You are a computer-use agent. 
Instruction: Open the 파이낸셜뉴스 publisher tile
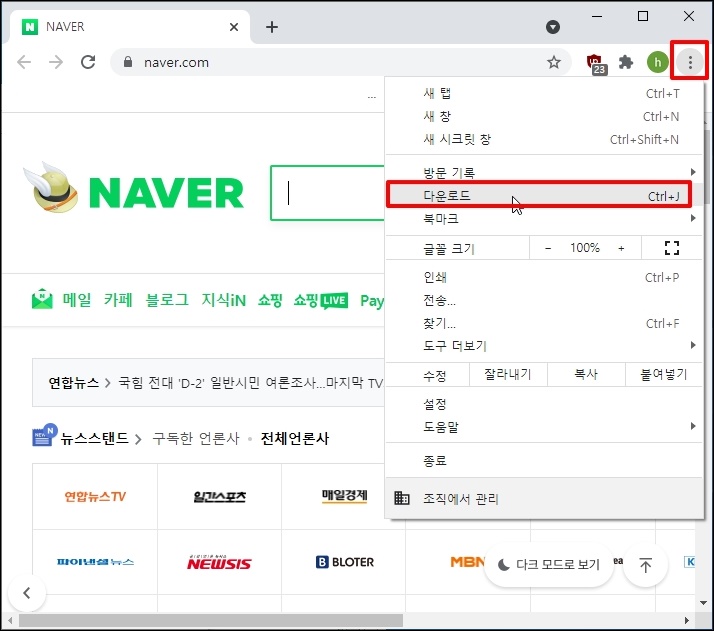click(x=95, y=562)
